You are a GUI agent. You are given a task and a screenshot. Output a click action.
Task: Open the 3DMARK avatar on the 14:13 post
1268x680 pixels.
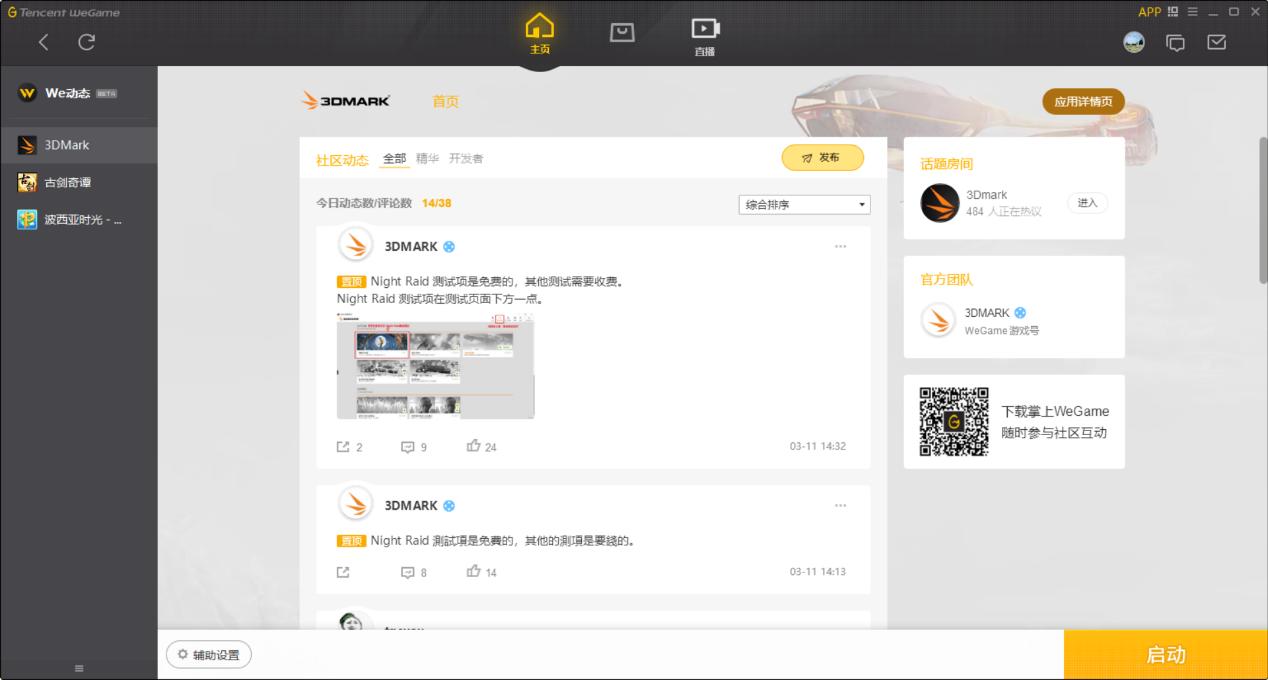(x=355, y=505)
